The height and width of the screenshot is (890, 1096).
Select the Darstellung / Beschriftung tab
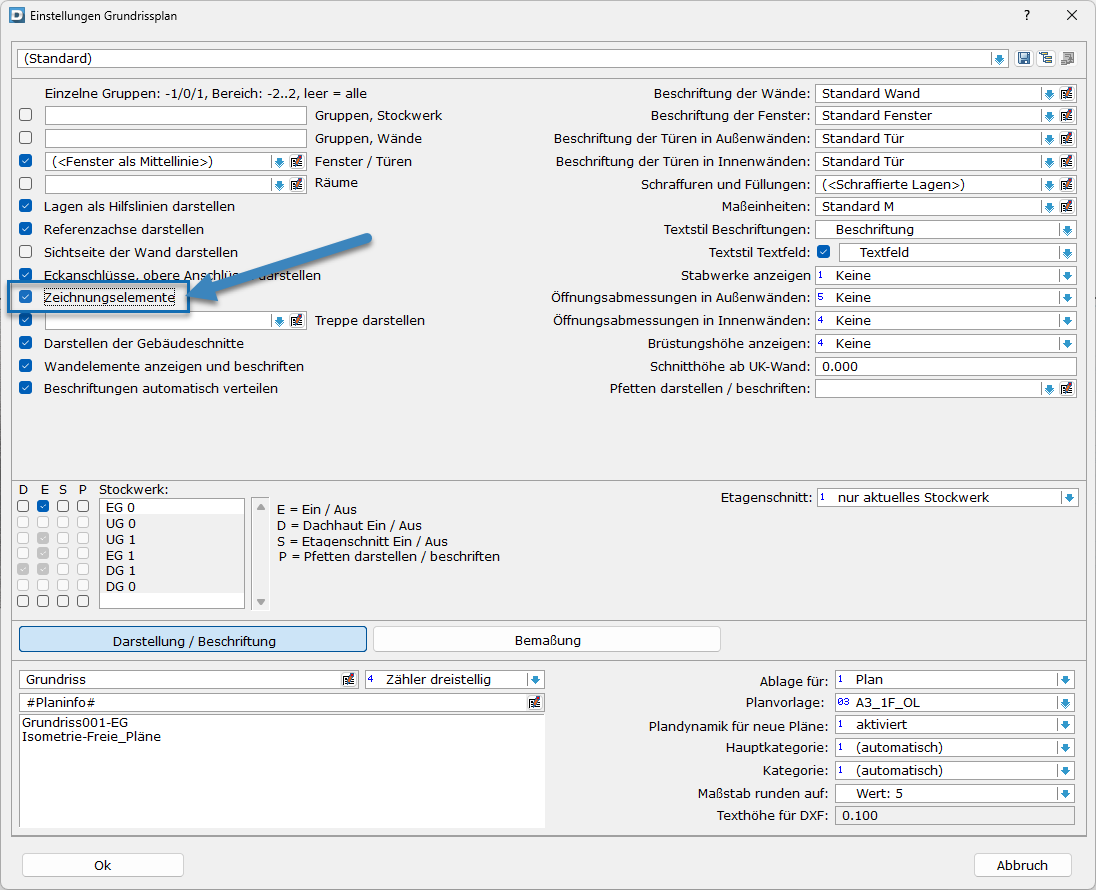click(x=194, y=640)
